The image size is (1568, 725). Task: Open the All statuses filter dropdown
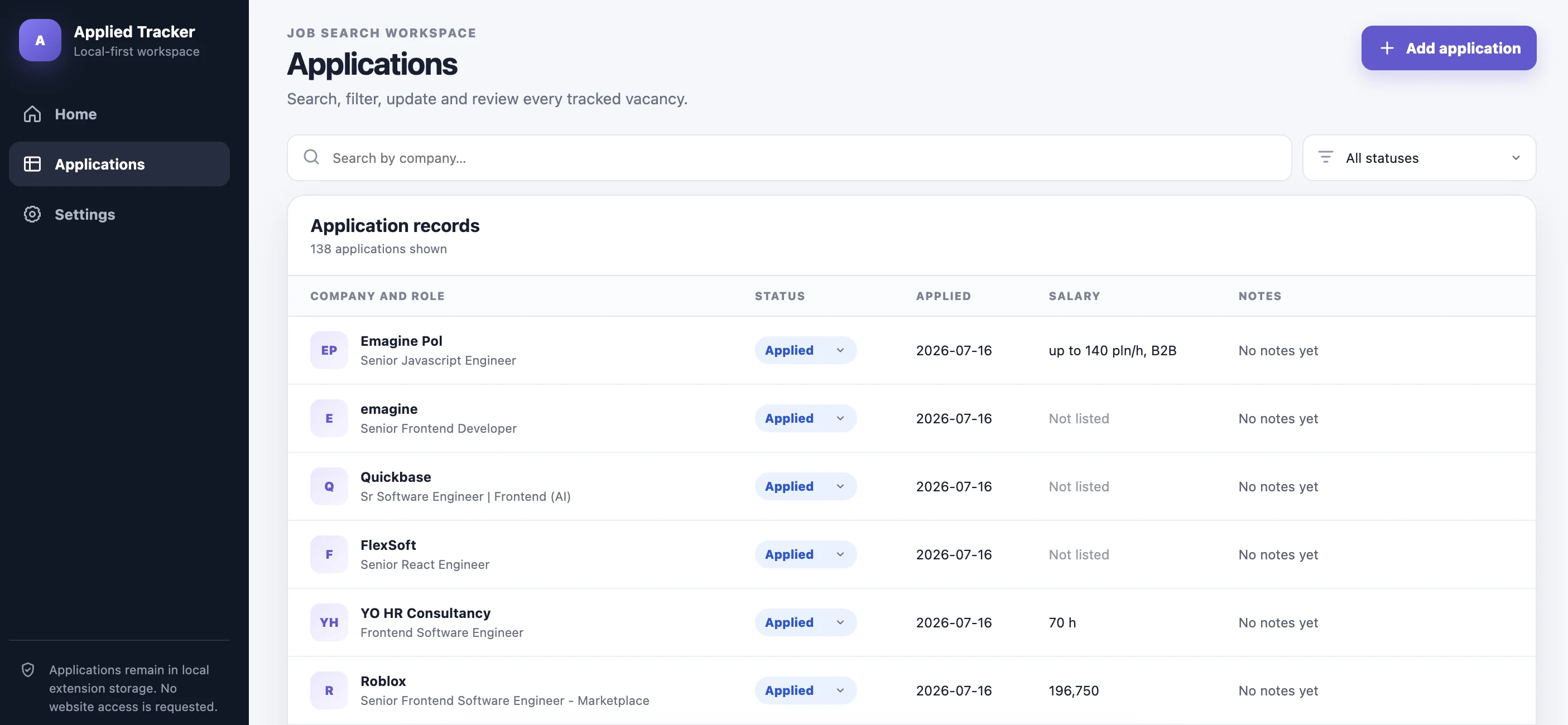pyautogui.click(x=1420, y=157)
